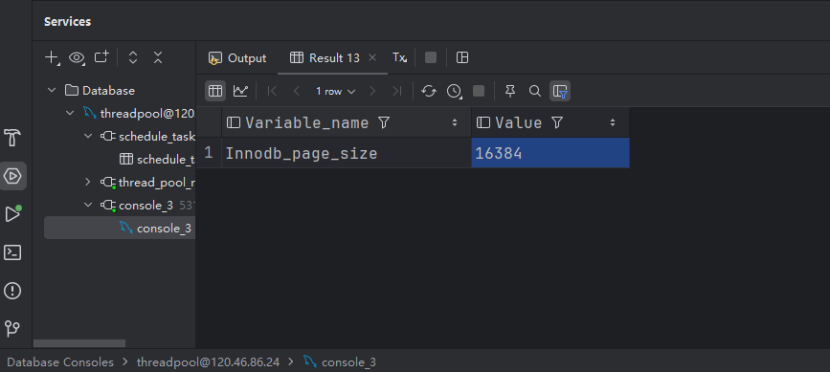Expand the thread_pool node chevron
This screenshot has width=830, height=373.
(88, 183)
